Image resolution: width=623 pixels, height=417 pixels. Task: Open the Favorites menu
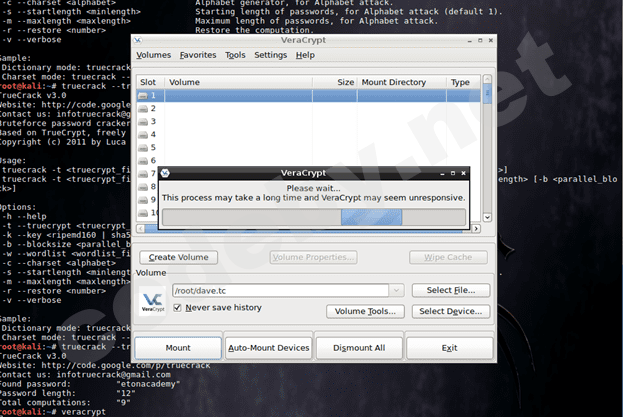coord(198,55)
